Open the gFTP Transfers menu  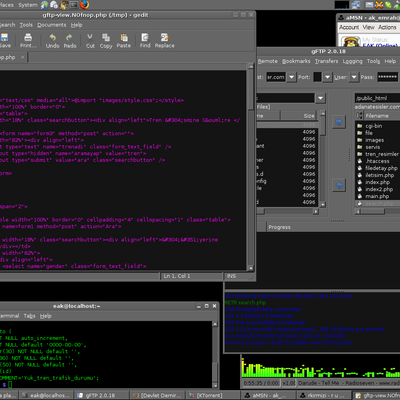coord(326,61)
